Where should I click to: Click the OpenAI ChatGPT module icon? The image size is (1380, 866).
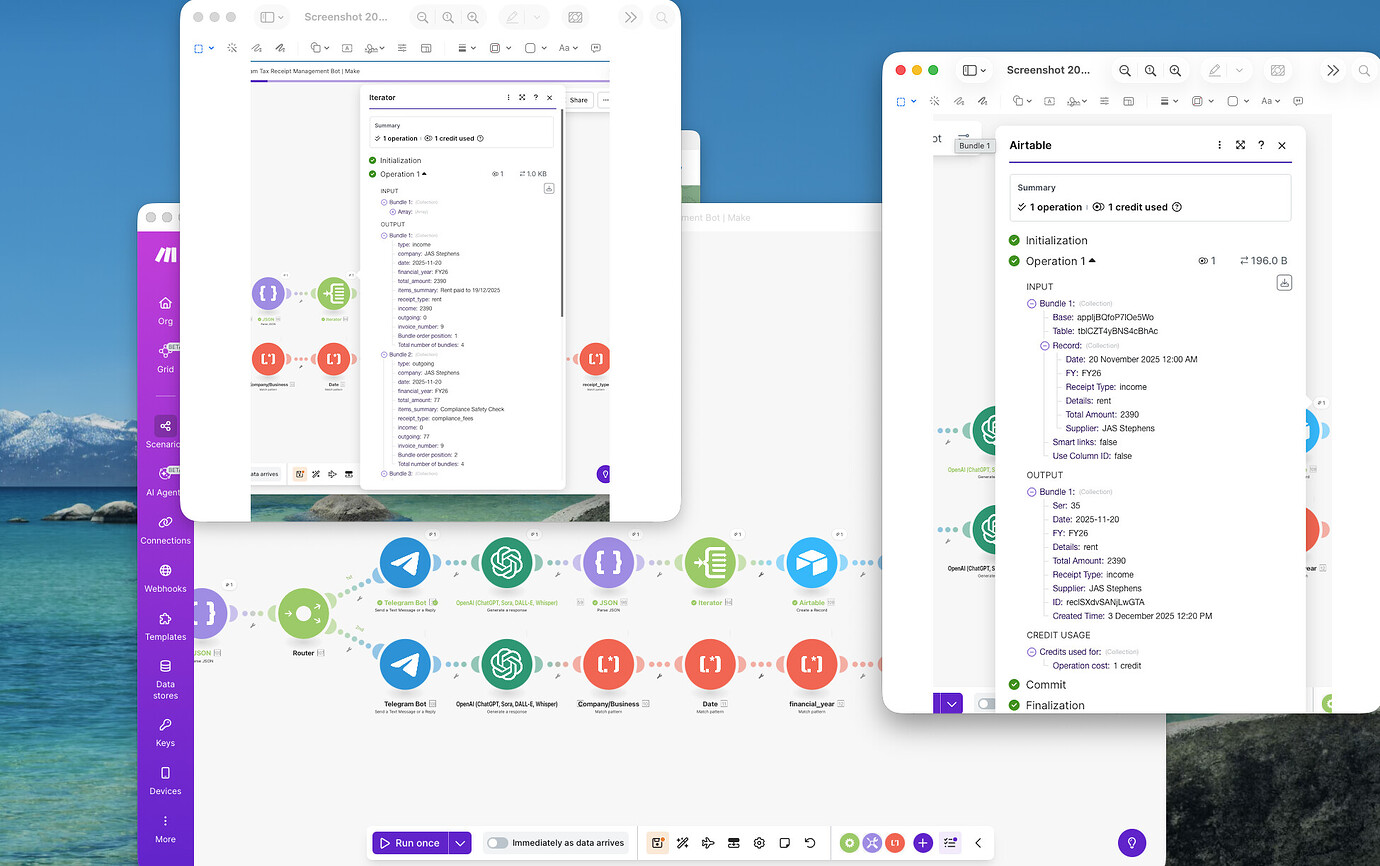(507, 562)
